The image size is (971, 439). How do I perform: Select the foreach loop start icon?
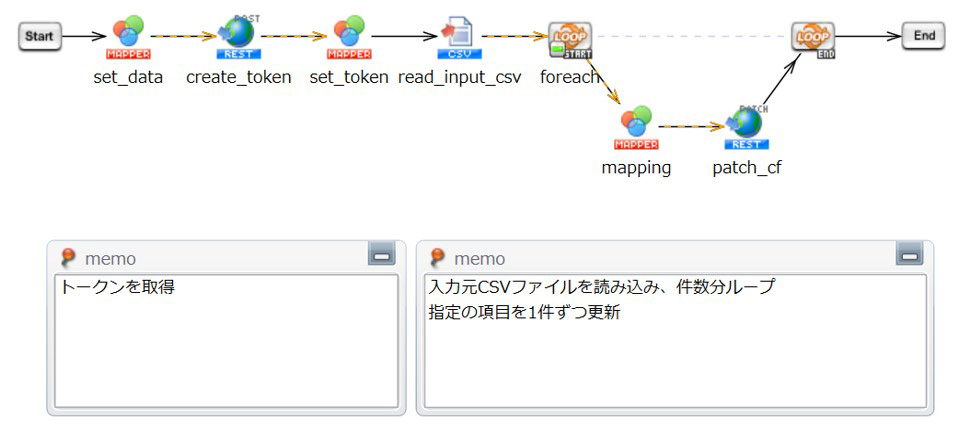click(x=570, y=39)
